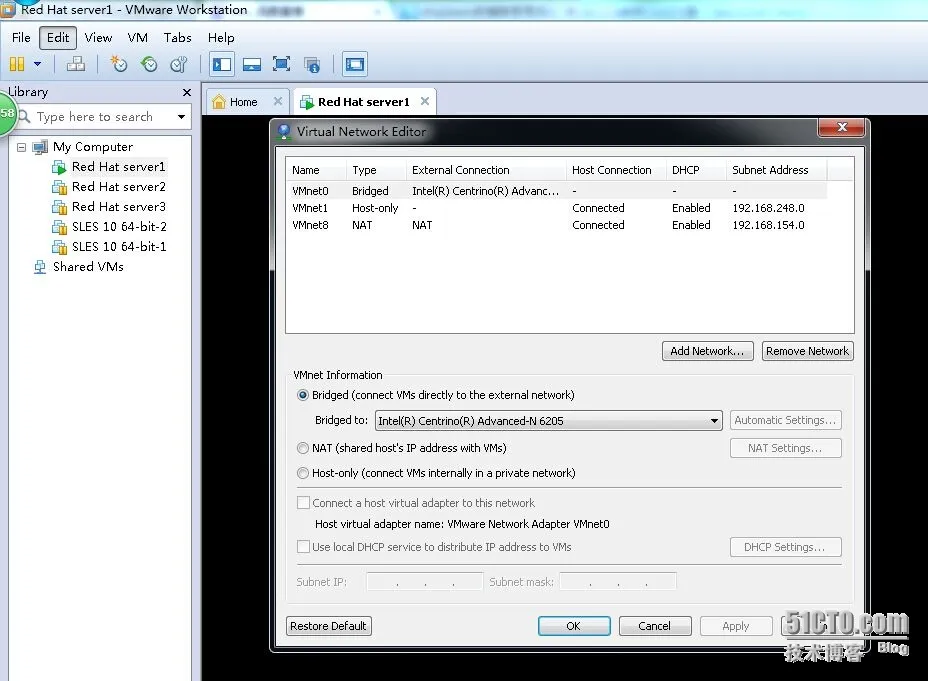Click NAT Settings button
This screenshot has width=928, height=681.
[x=785, y=448]
